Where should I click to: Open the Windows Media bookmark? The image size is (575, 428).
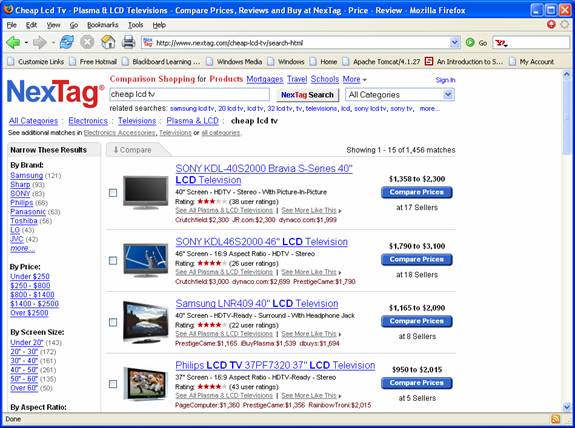[234, 62]
